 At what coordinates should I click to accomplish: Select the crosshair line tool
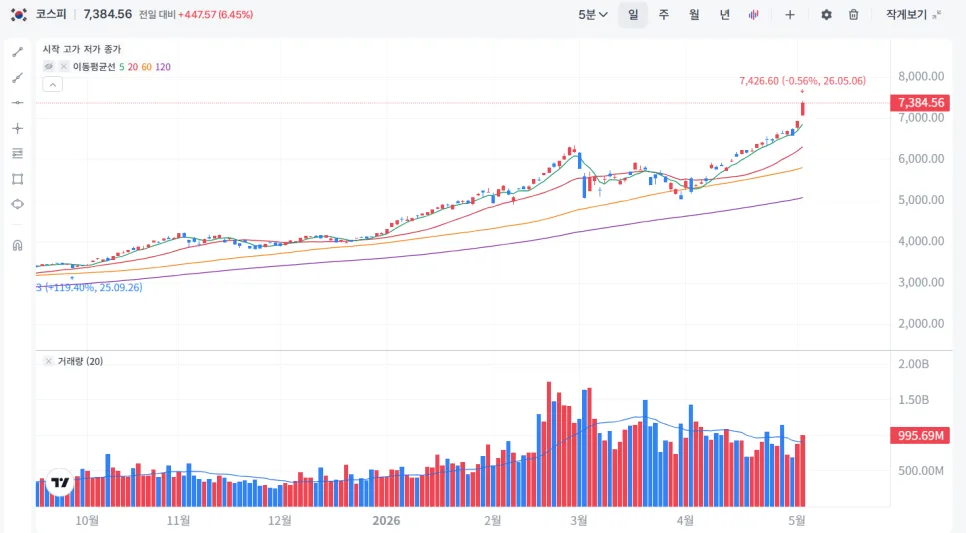(x=17, y=128)
